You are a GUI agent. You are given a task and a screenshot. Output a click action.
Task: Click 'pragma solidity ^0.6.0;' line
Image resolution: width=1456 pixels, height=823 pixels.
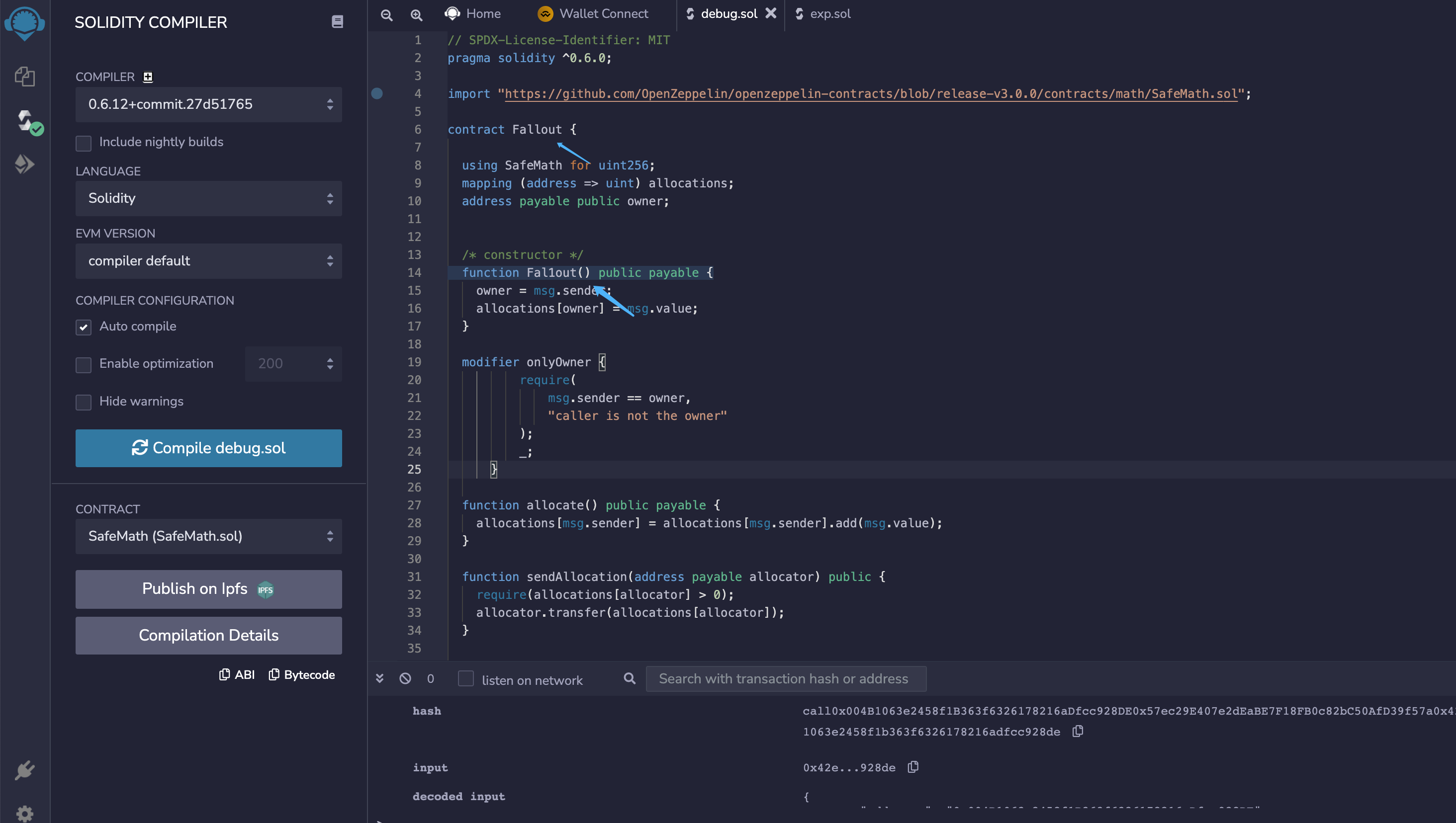(x=529, y=58)
